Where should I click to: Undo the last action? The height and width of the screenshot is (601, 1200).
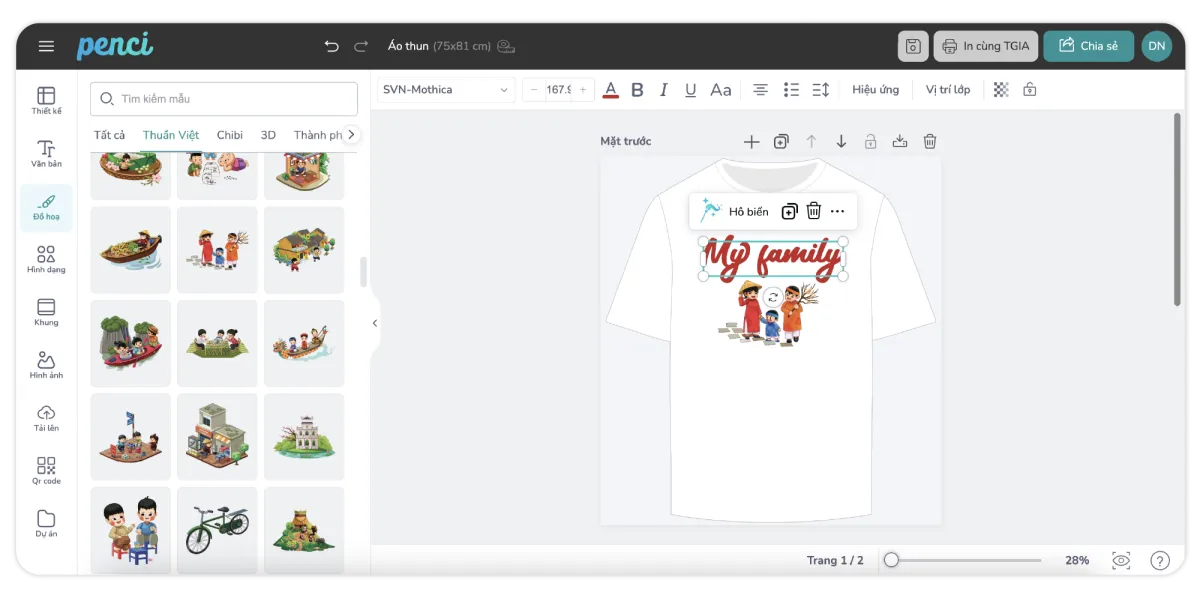(x=332, y=46)
